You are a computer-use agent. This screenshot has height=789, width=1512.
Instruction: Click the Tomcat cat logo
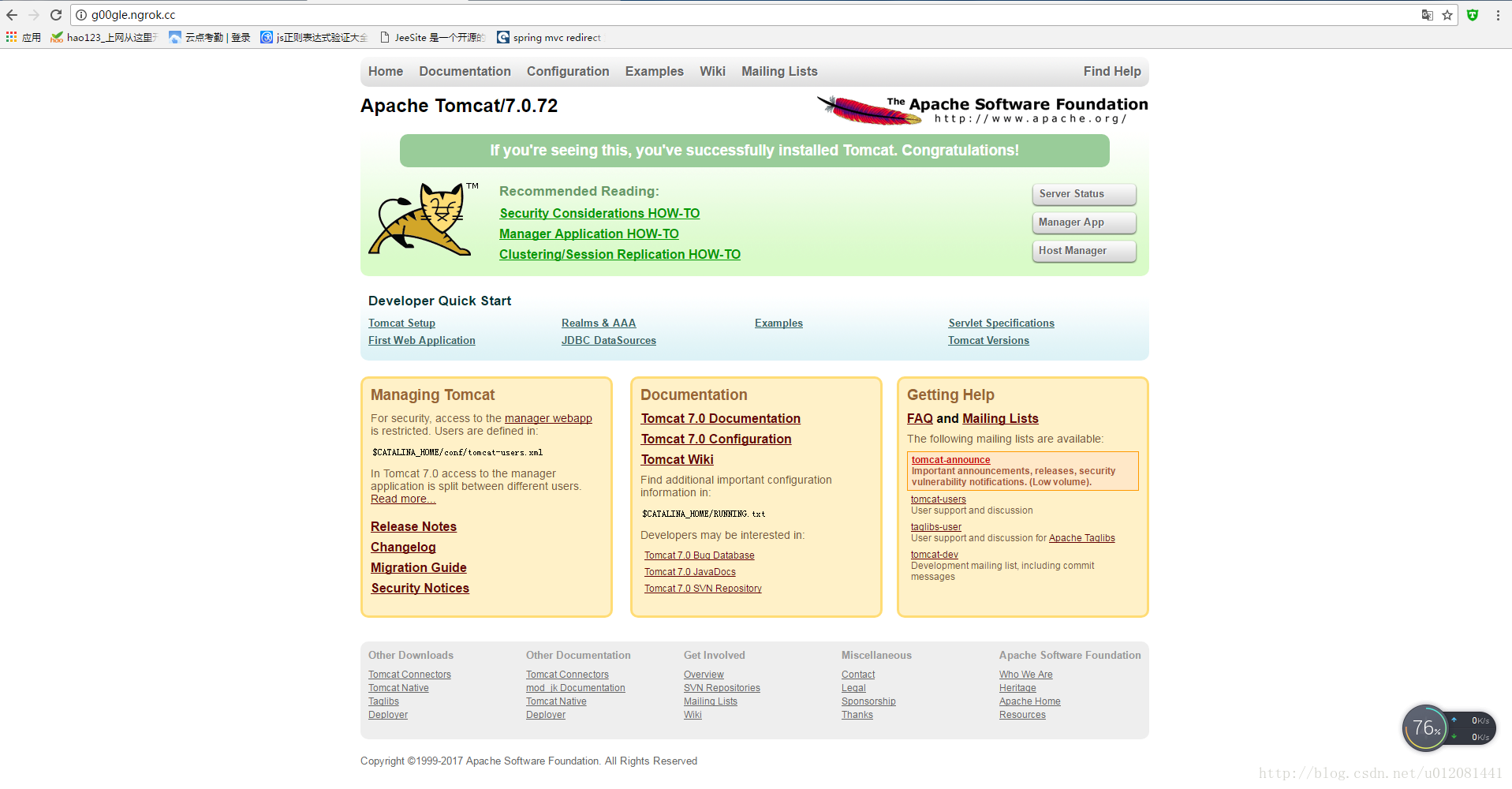[x=422, y=220]
